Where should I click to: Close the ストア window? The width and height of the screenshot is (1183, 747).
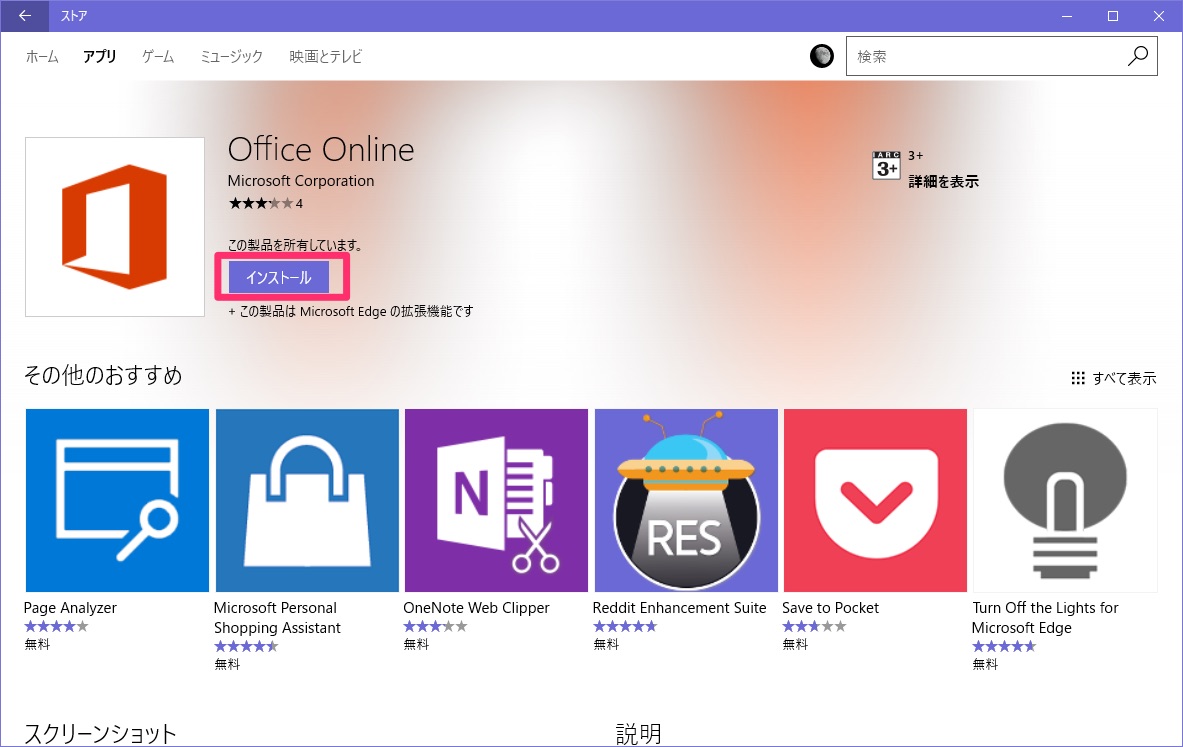1159,16
